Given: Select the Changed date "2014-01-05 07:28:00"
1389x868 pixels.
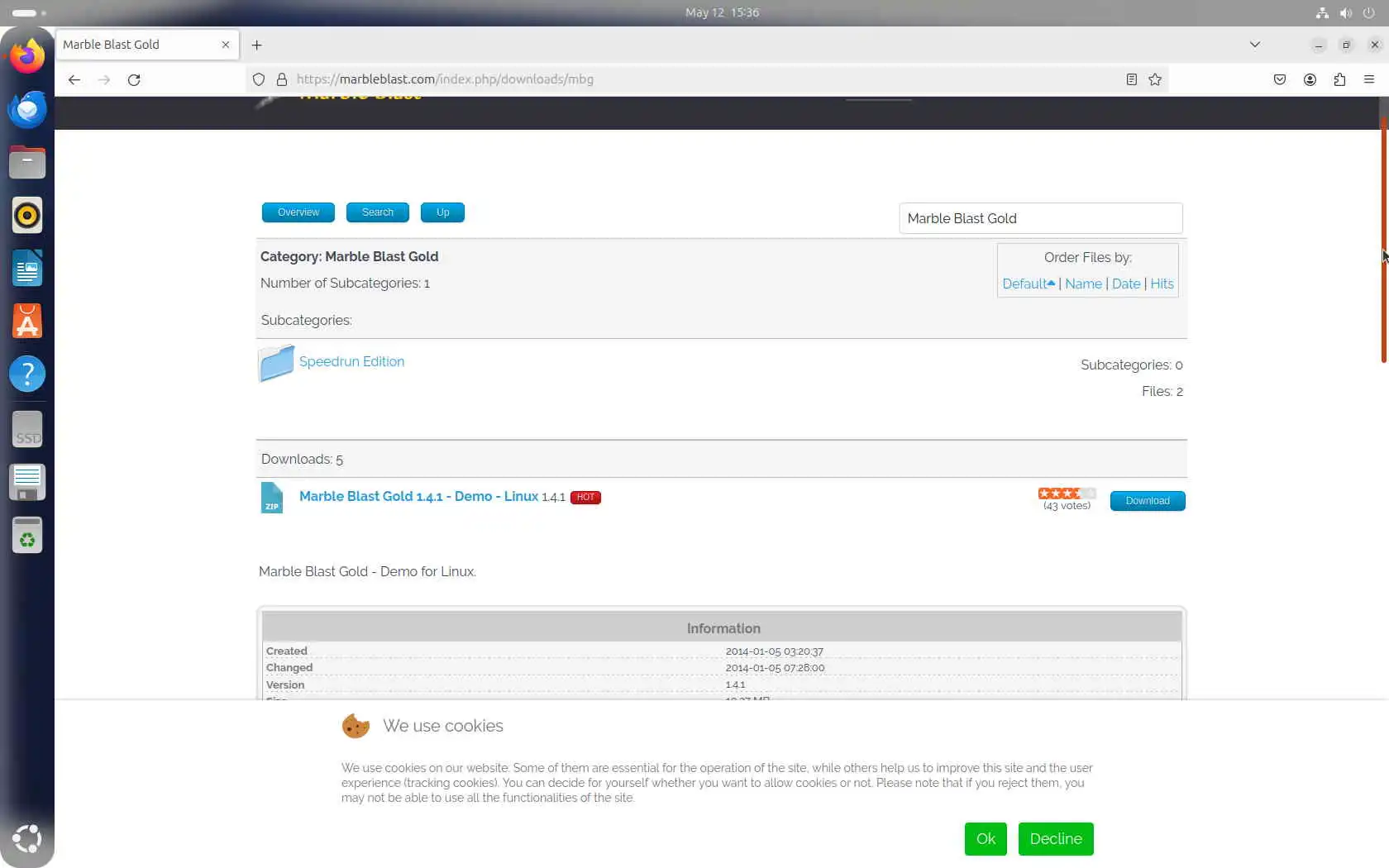Looking at the screenshot, I should coord(775,668).
